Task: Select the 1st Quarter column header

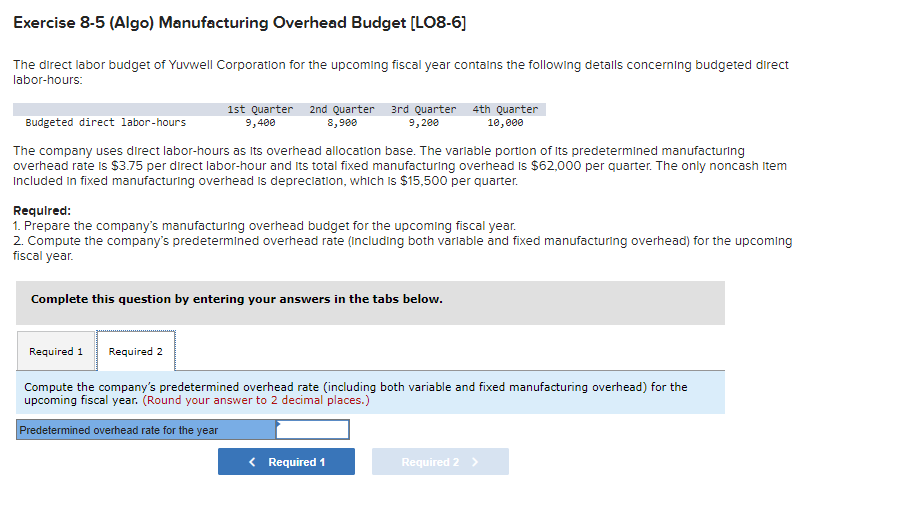Action: (x=260, y=109)
